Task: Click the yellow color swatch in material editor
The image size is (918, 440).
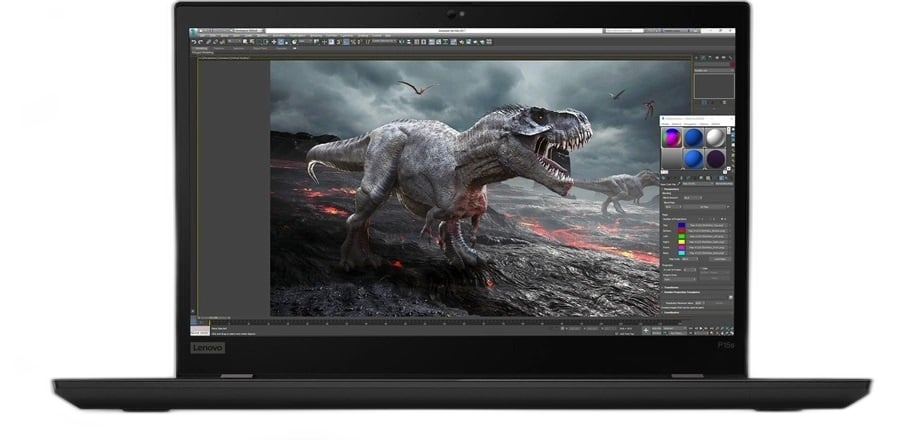Action: point(681,242)
